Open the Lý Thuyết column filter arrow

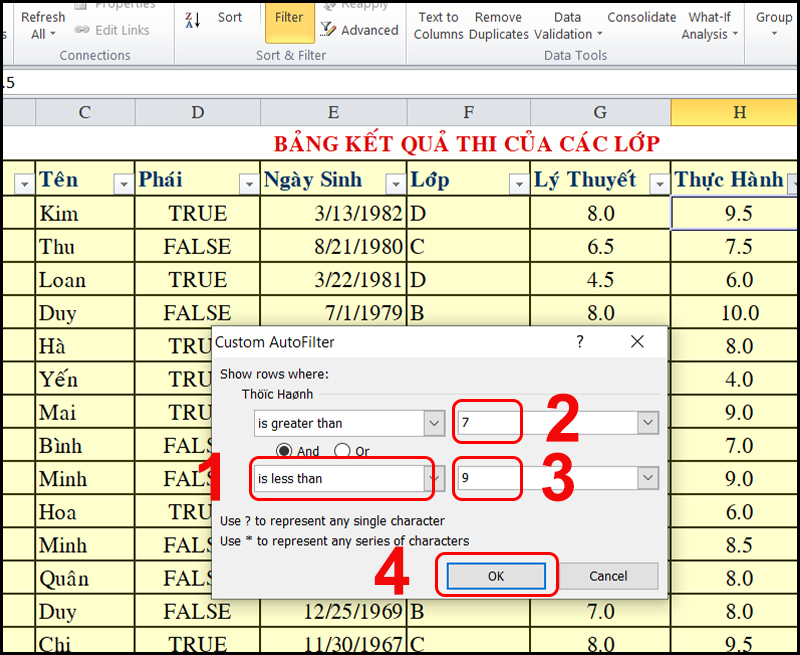[x=658, y=183]
